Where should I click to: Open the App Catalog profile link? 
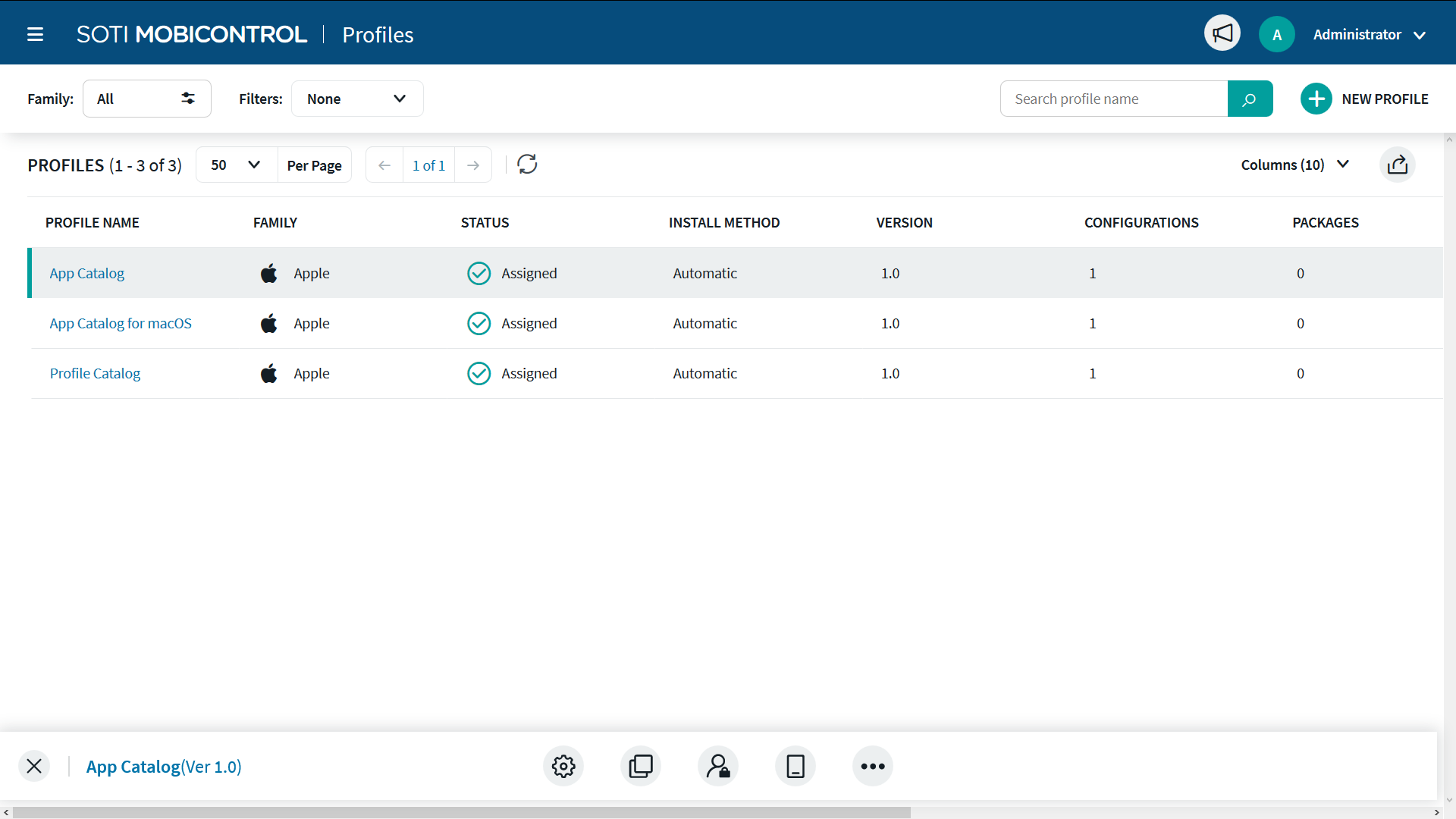tap(86, 272)
